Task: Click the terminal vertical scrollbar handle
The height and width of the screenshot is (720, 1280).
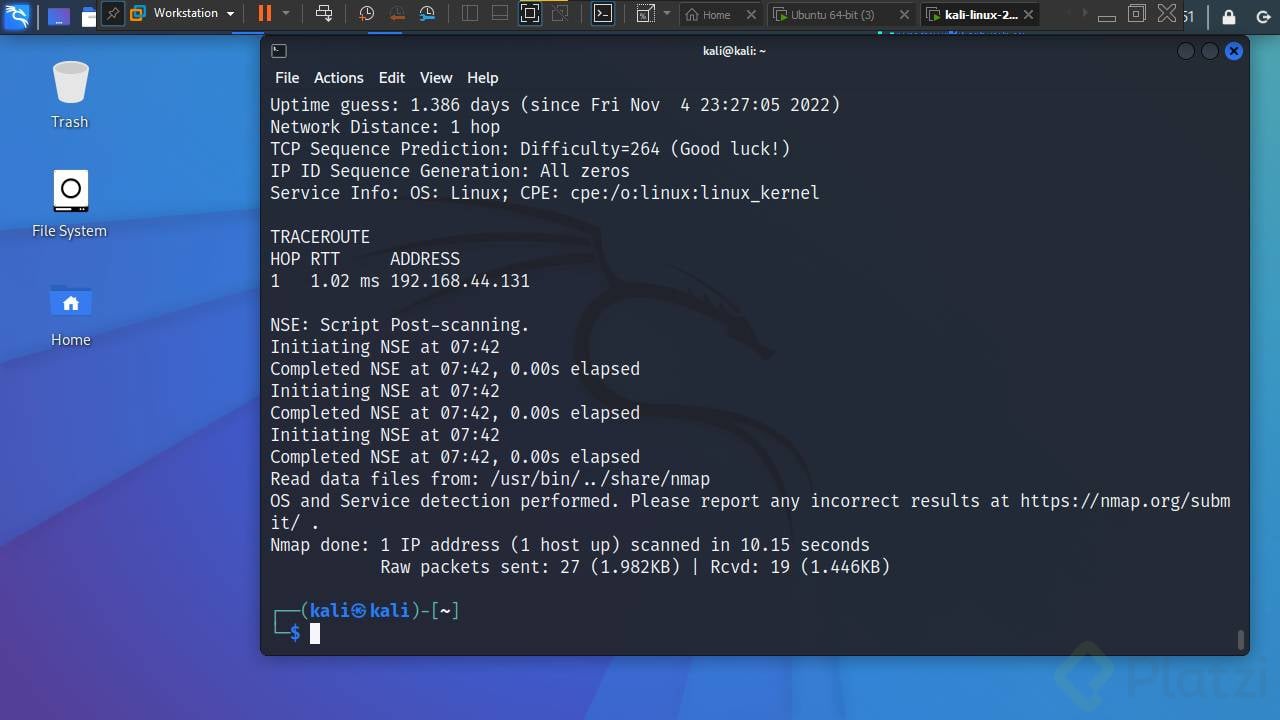Action: 1242,640
